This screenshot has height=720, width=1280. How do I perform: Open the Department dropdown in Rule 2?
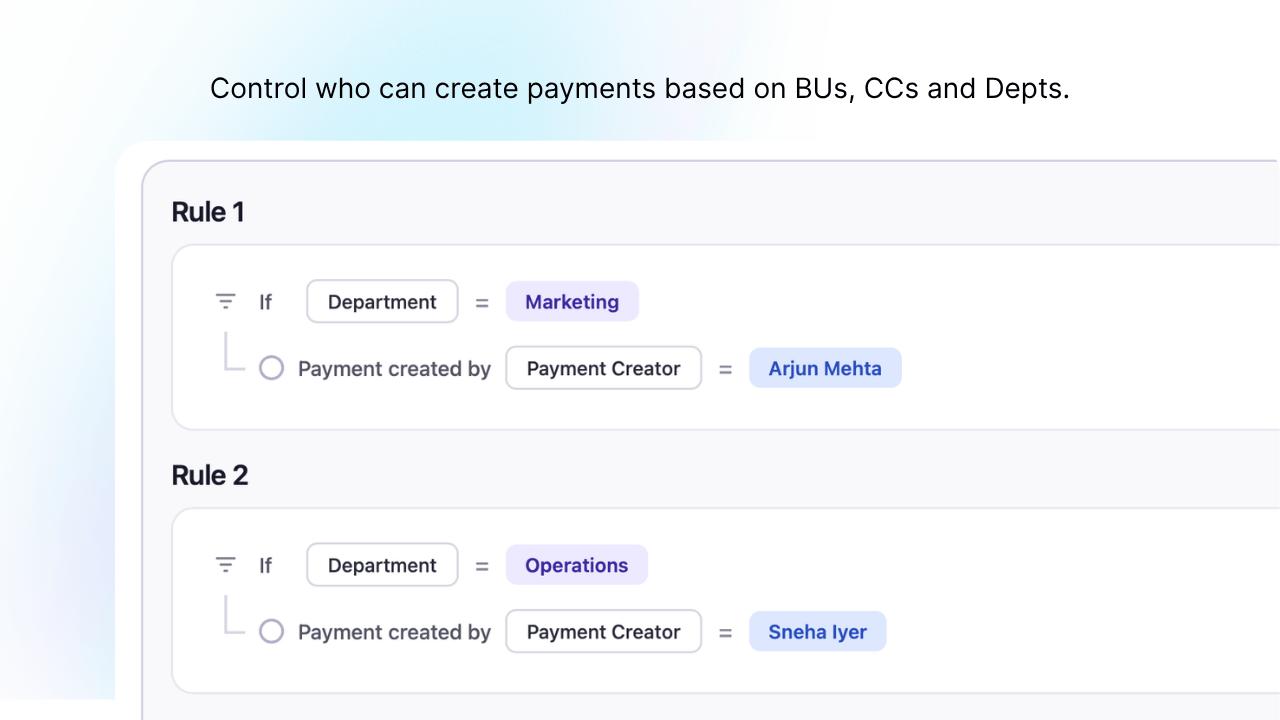[x=382, y=564]
